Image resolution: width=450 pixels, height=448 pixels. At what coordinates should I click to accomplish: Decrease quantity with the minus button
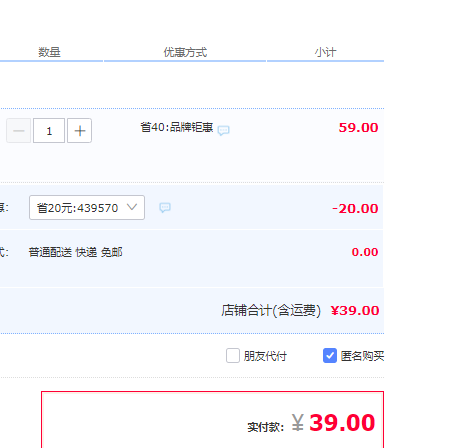pyautogui.click(x=19, y=131)
